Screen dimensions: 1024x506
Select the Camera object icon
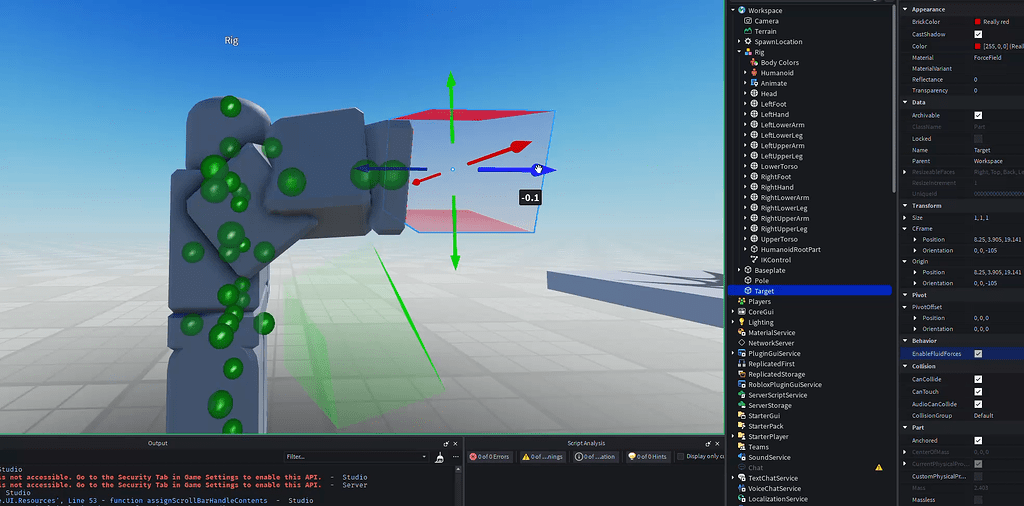(x=748, y=21)
